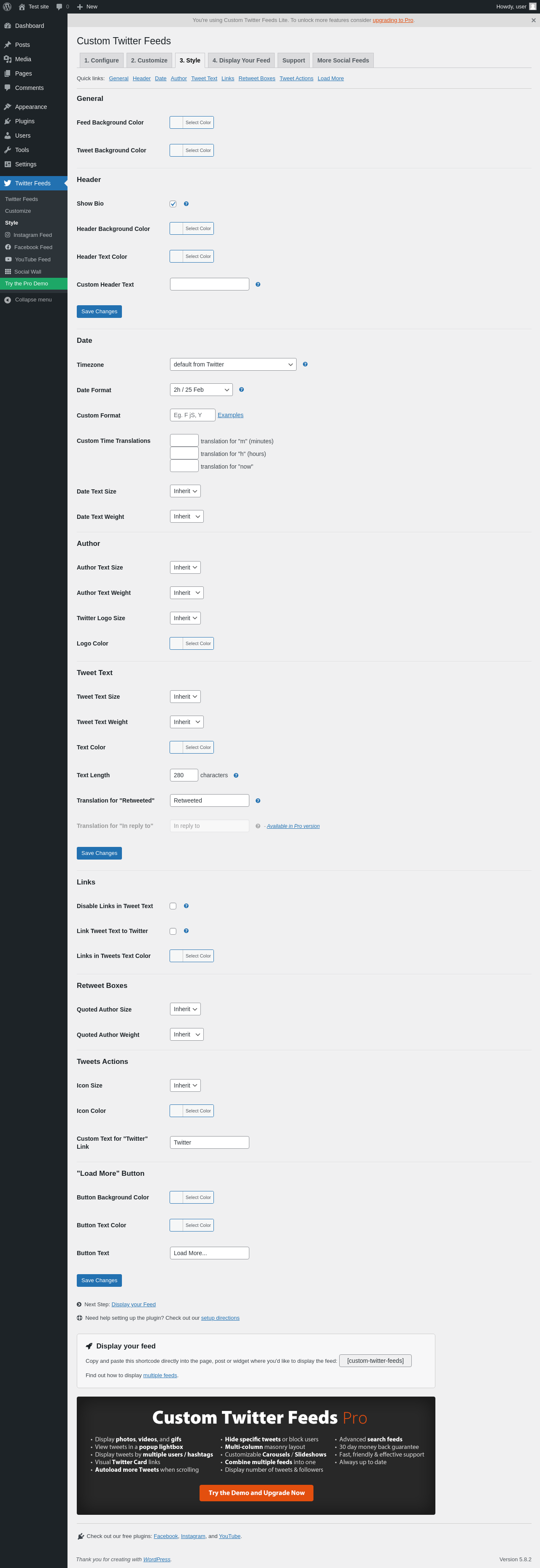540x1568 pixels.
Task: Click help icon beside Translation for Retweeted
Action: (258, 801)
